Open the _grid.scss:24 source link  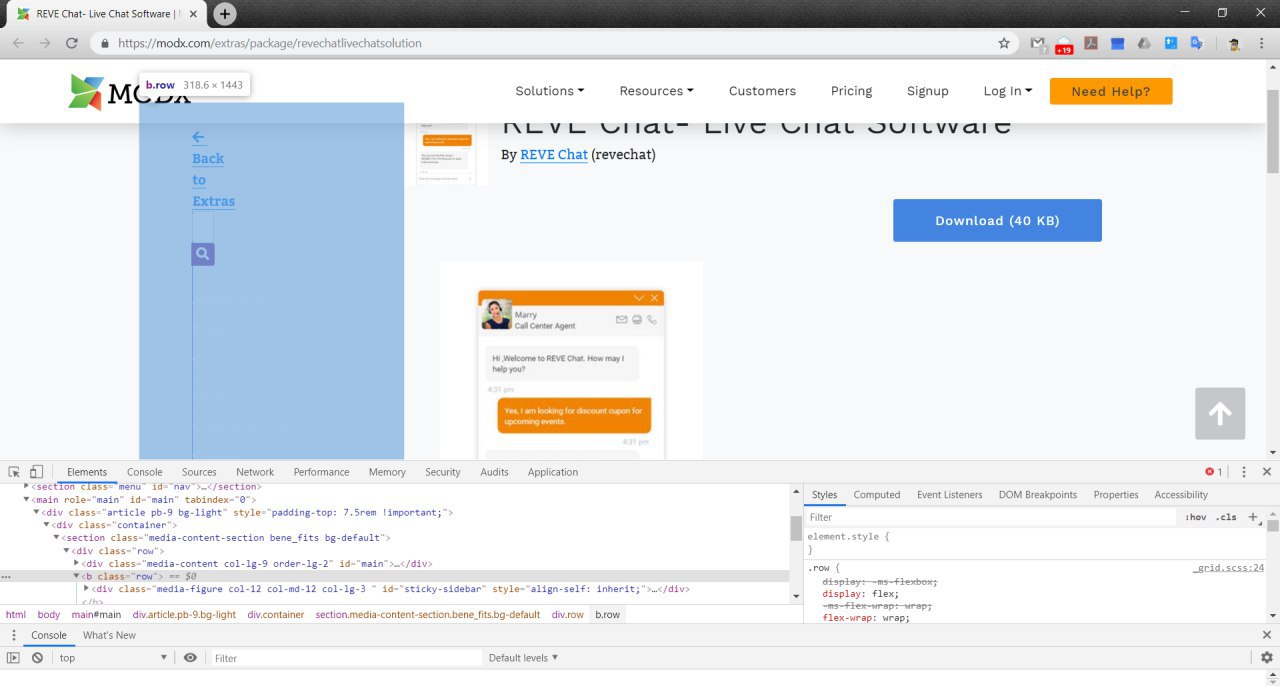[1228, 567]
